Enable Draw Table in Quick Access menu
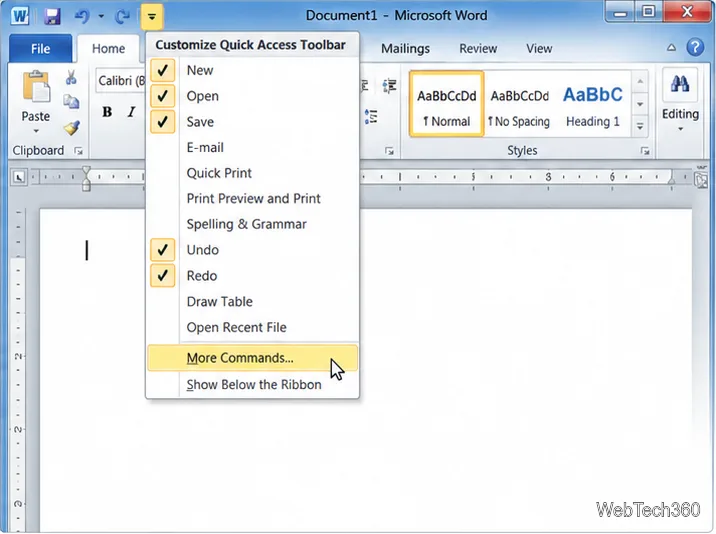This screenshot has height=534, width=716. coord(252,301)
